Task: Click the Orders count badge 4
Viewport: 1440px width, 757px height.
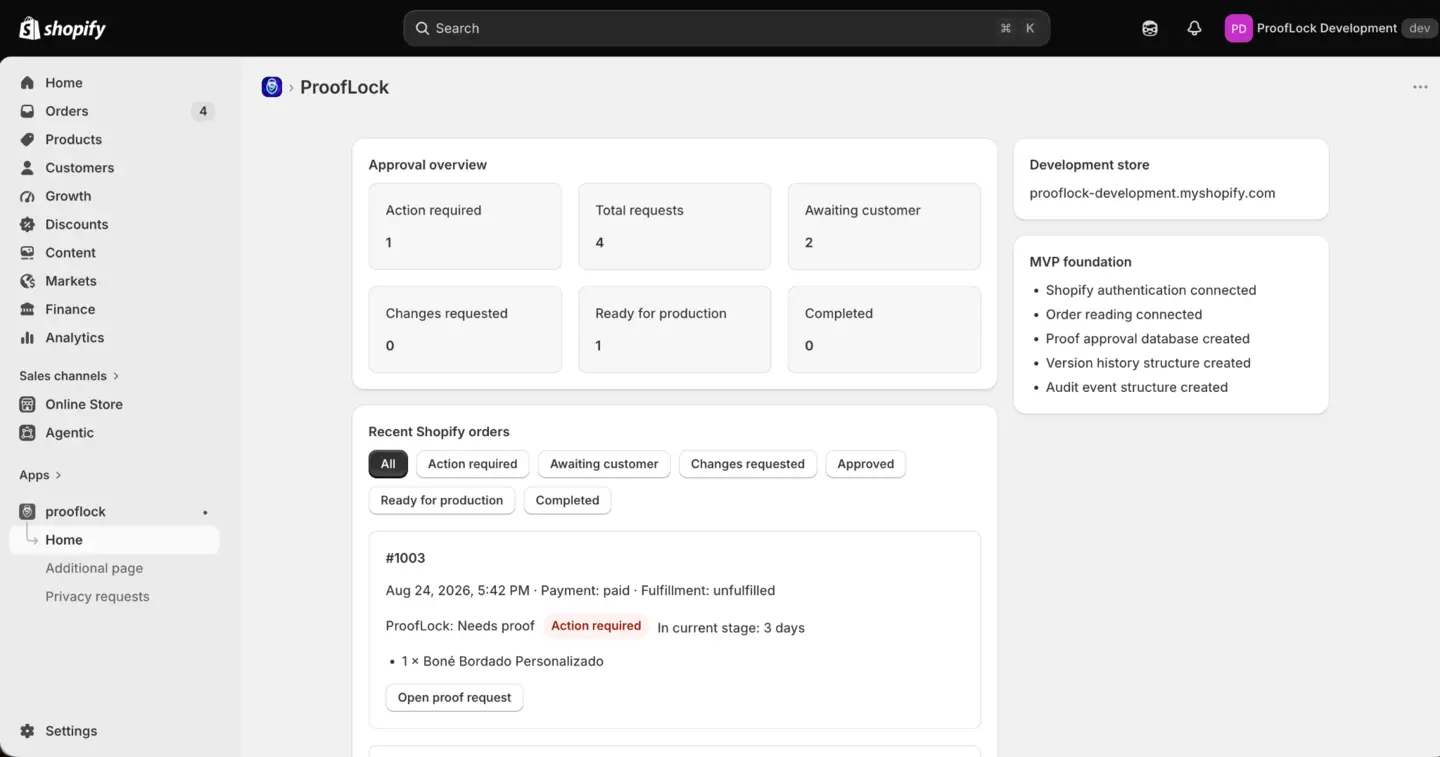Action: click(203, 111)
